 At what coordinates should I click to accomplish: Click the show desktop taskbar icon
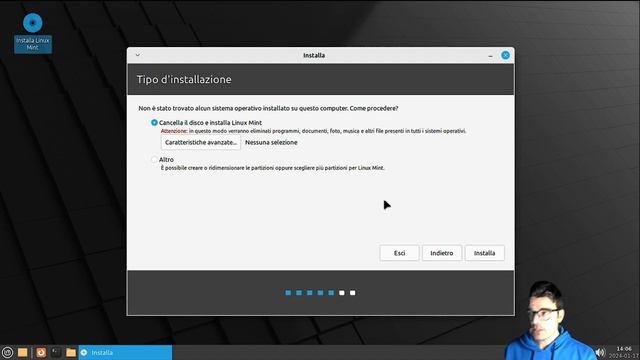[22, 353]
